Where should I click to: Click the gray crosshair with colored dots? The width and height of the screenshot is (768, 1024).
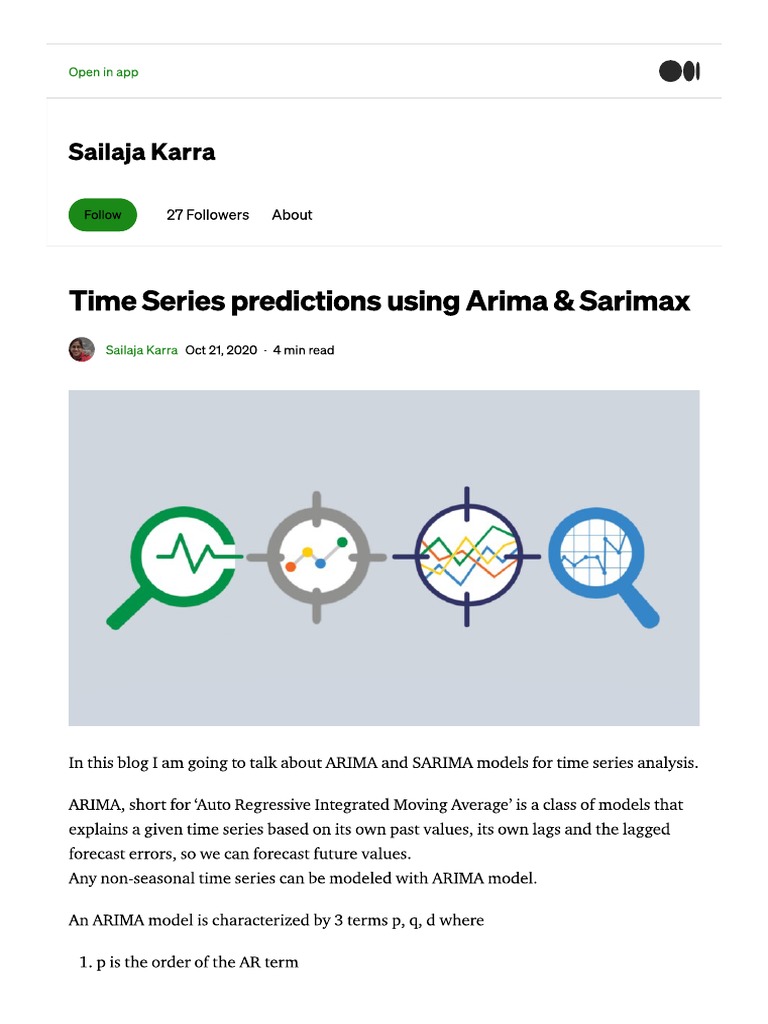click(317, 557)
